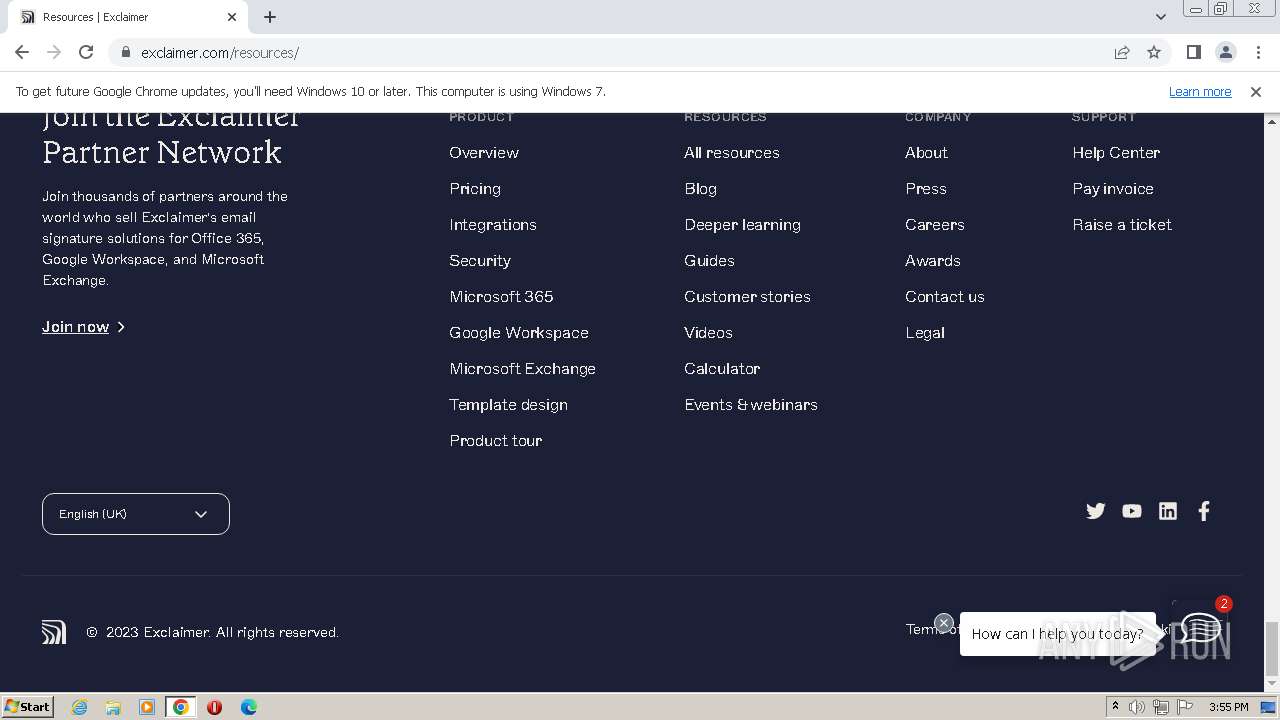The width and height of the screenshot is (1280, 720).
Task: Expand the English (UK) language selector
Action: point(136,514)
